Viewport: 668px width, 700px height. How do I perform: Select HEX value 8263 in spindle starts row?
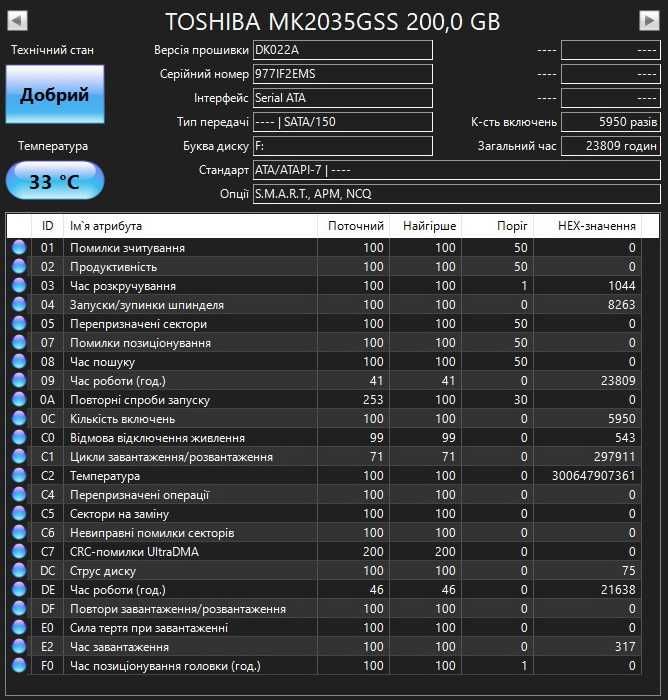[622, 304]
